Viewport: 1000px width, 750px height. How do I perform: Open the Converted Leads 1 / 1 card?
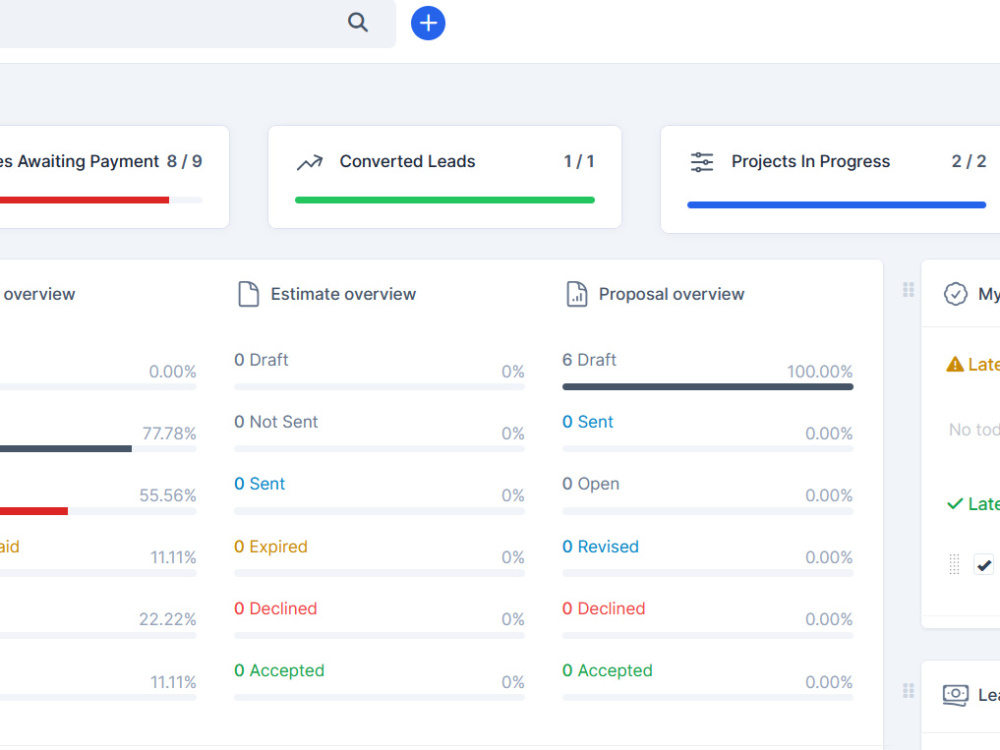point(445,177)
